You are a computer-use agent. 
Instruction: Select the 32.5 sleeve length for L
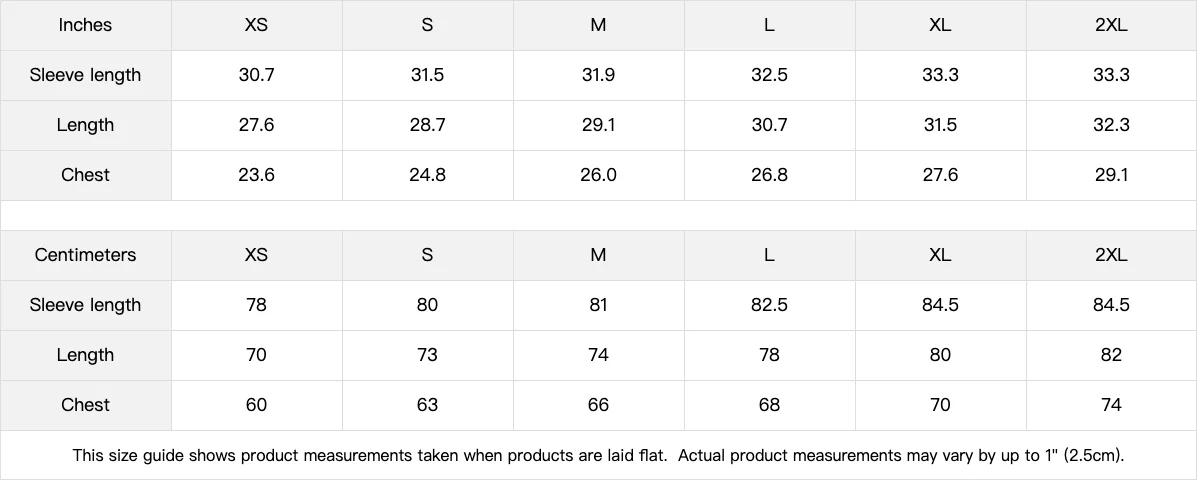click(x=769, y=75)
